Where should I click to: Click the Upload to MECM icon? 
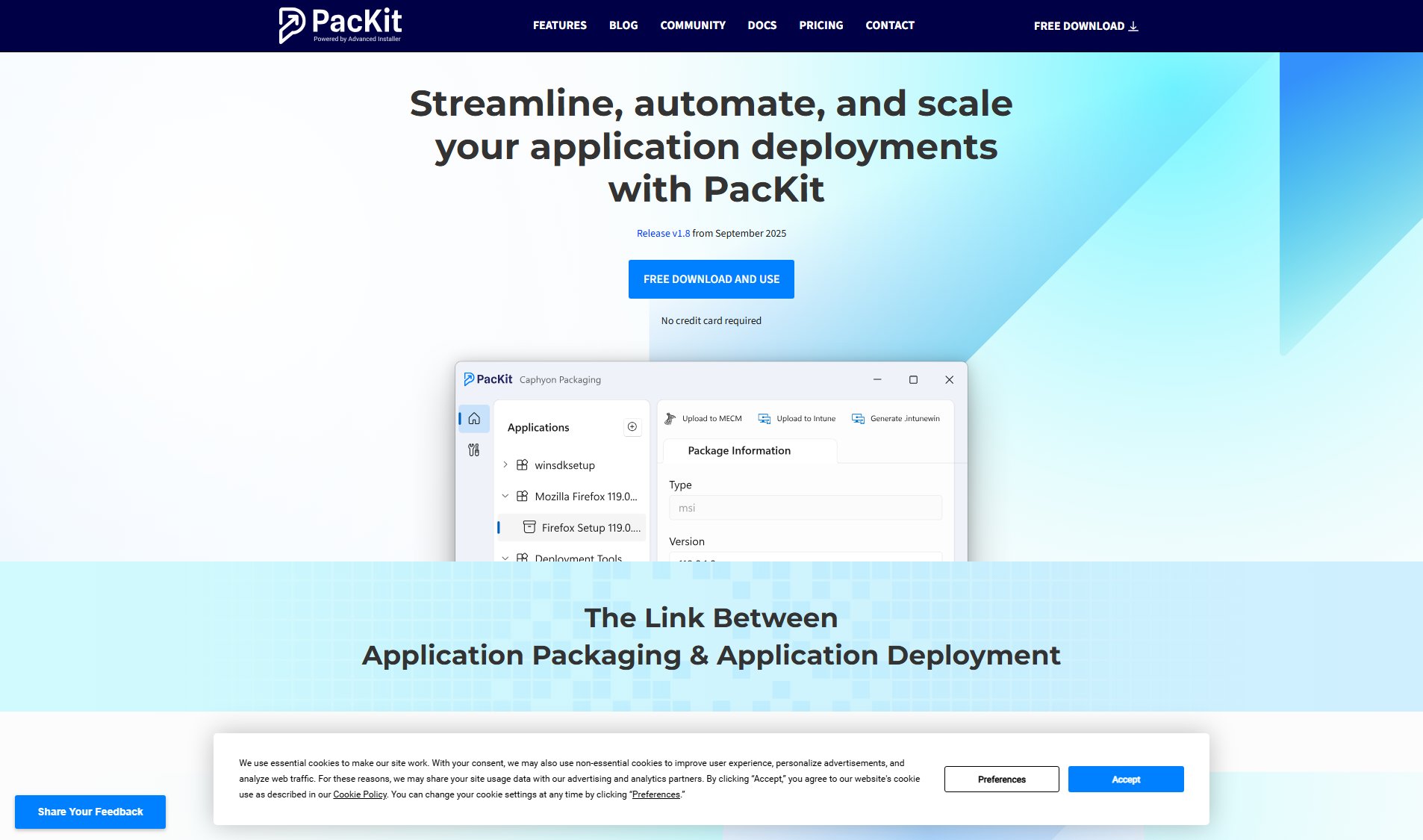point(670,419)
